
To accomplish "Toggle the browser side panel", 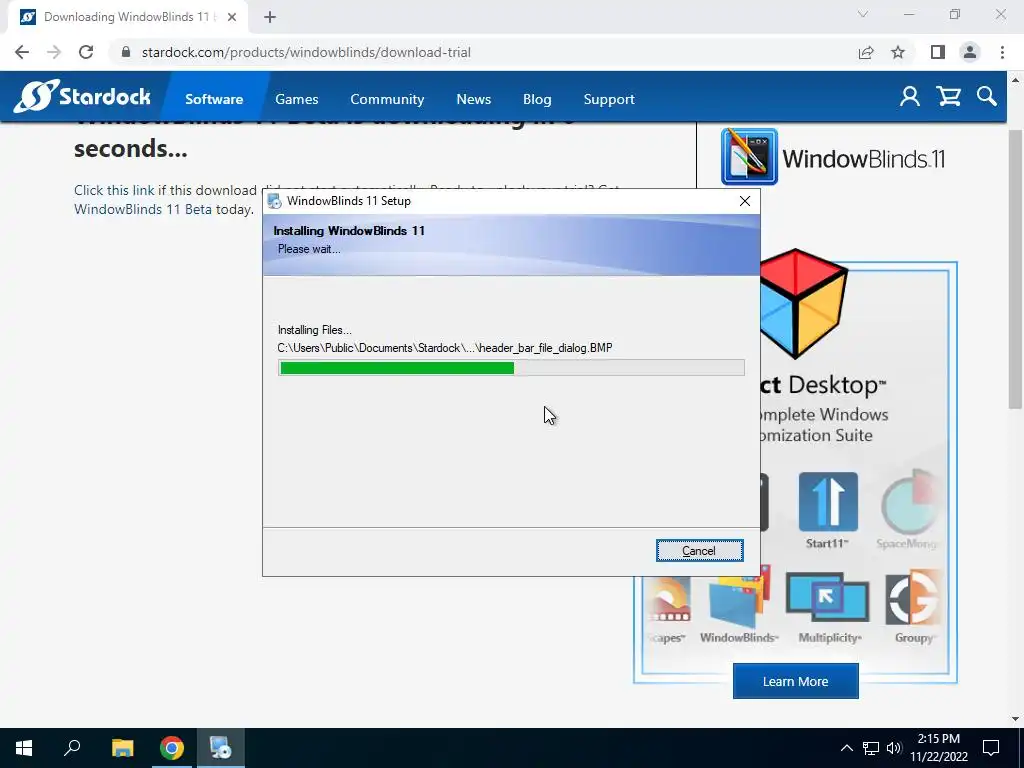I will [x=938, y=52].
